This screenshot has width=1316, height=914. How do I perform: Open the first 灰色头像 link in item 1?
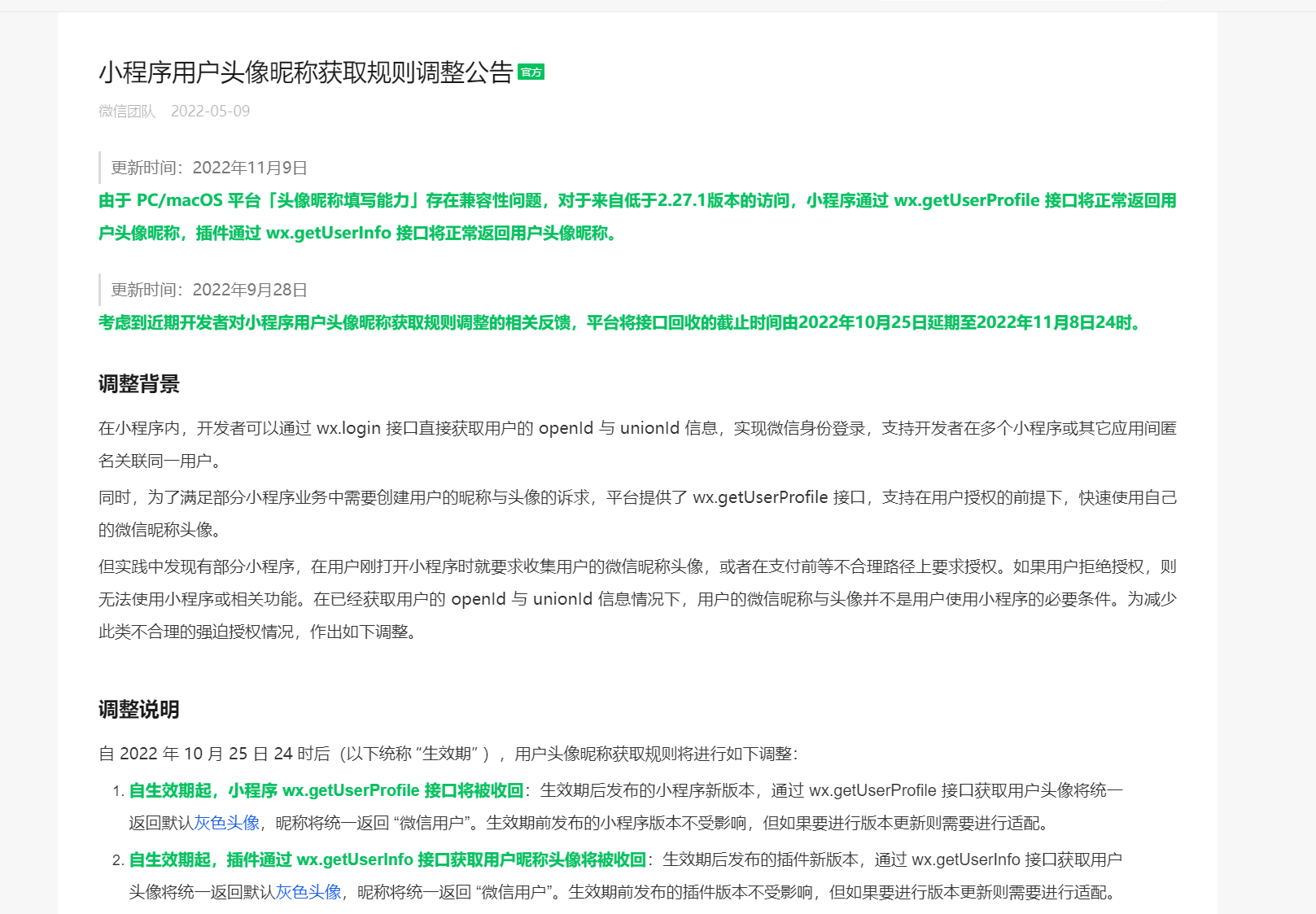pos(226,823)
